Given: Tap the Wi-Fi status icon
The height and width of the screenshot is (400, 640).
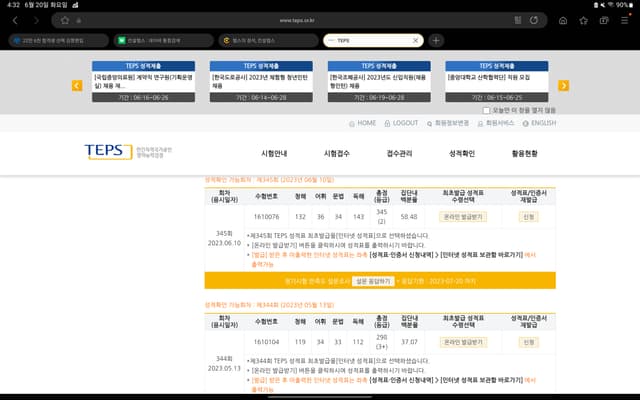Looking at the screenshot, I should click(611, 5).
